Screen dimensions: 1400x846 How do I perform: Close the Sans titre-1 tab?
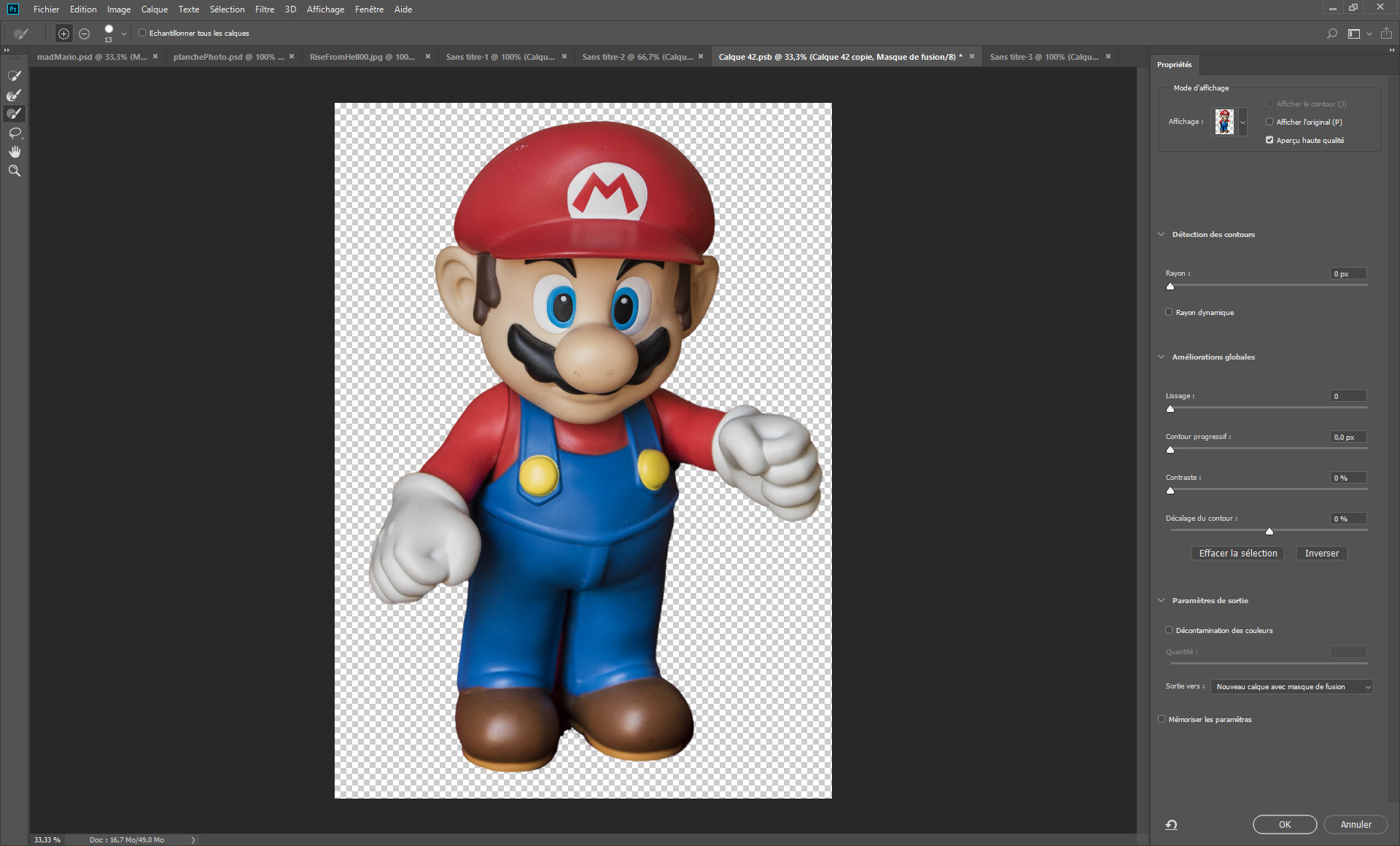pyautogui.click(x=564, y=56)
